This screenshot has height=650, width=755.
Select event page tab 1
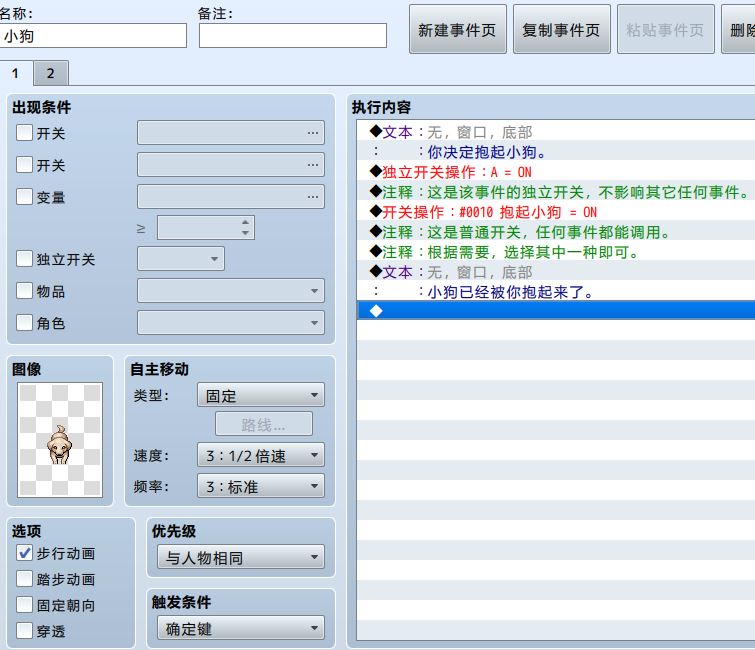click(x=15, y=73)
